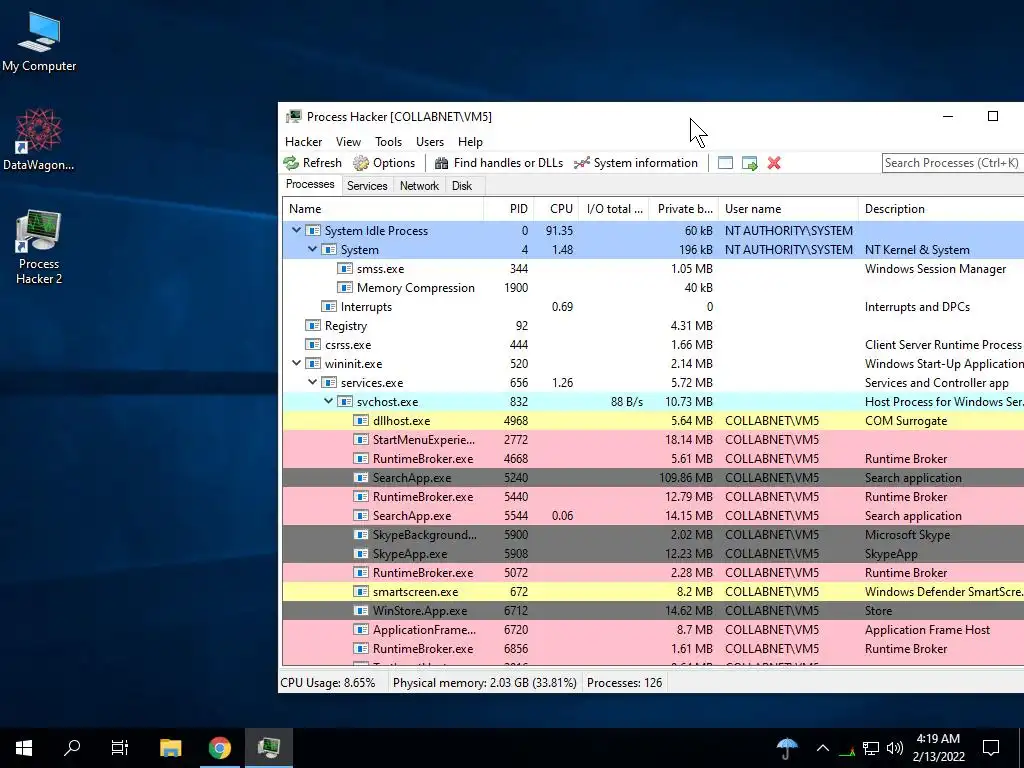Select the ApplicationFrame... process row
The width and height of the screenshot is (1024, 768).
[653, 630]
